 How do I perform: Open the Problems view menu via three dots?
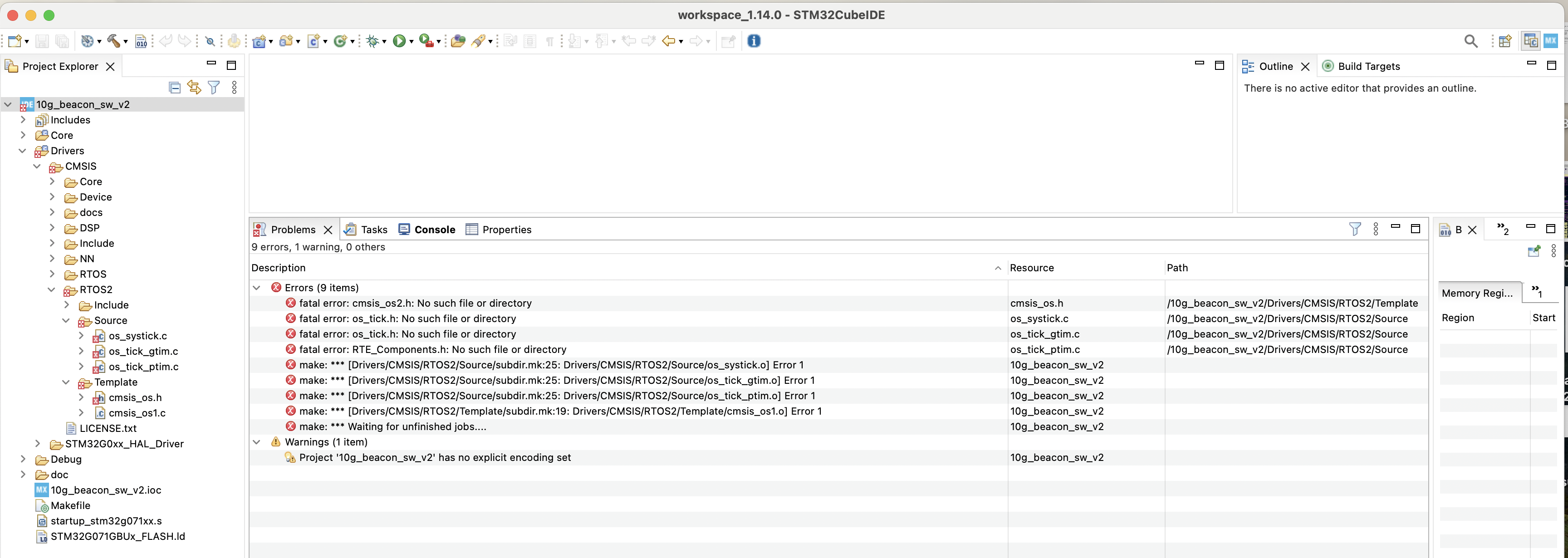[x=1376, y=229]
